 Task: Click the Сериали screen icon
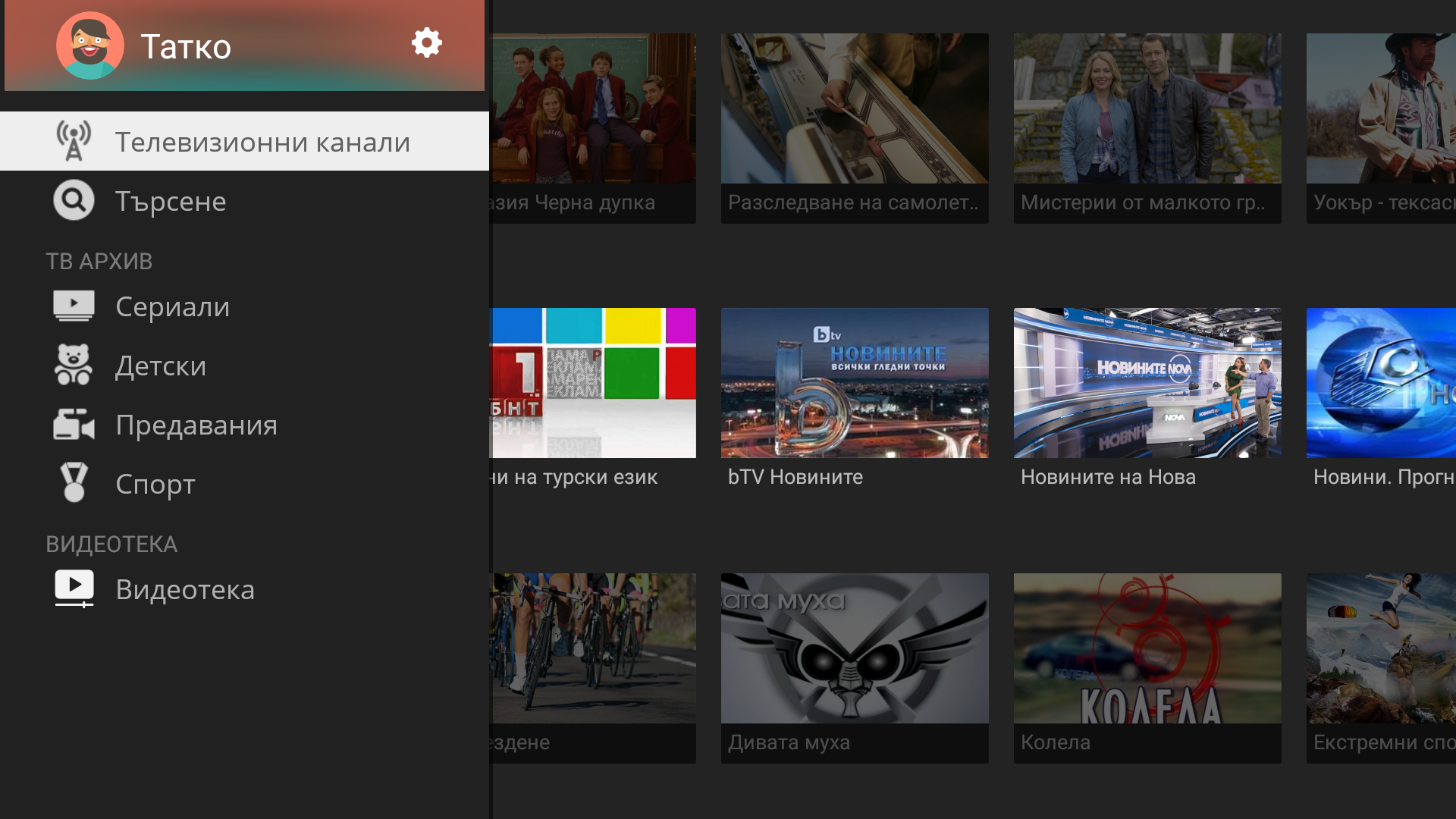(74, 306)
